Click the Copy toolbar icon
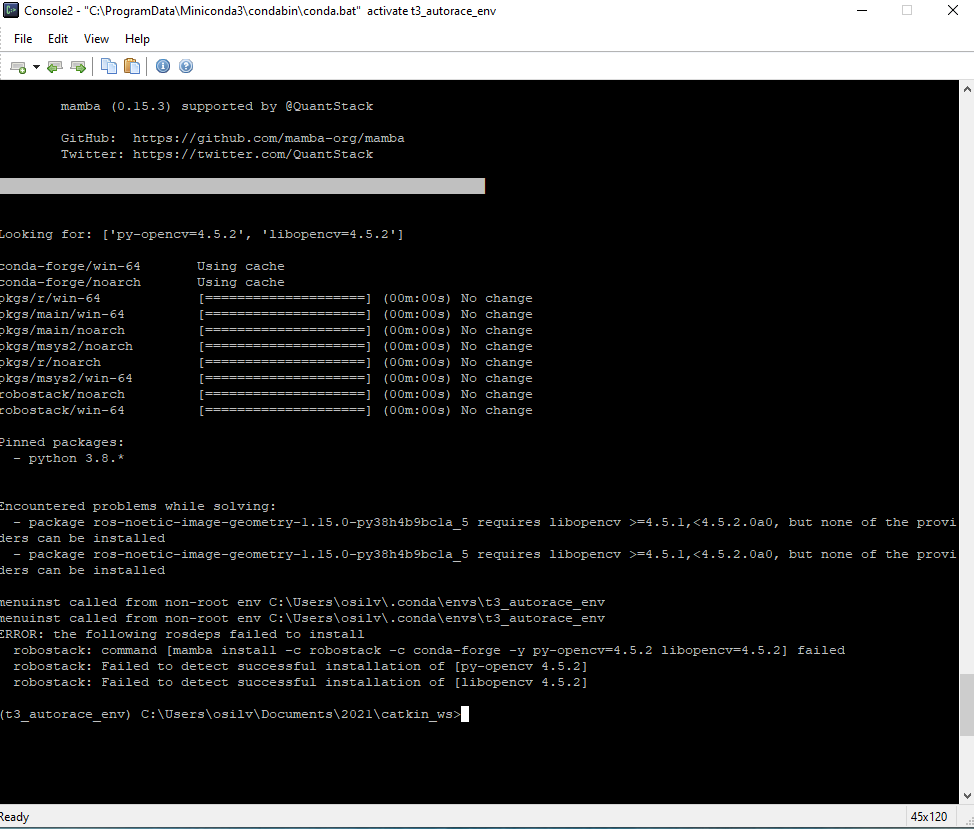The width and height of the screenshot is (974, 829). point(109,66)
